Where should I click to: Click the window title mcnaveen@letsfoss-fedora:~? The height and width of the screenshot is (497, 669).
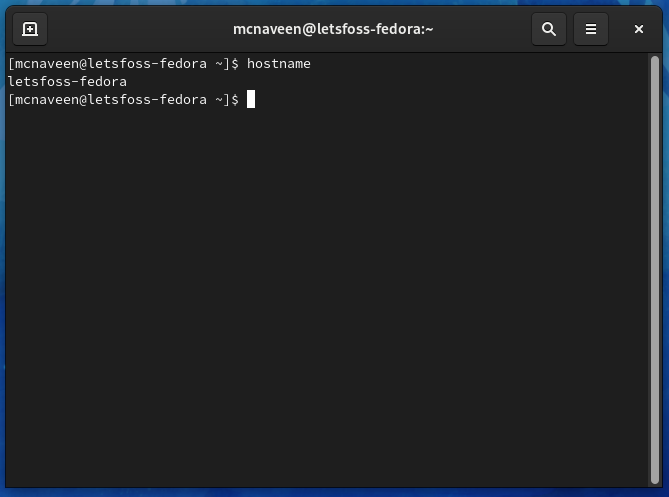[x=333, y=29]
